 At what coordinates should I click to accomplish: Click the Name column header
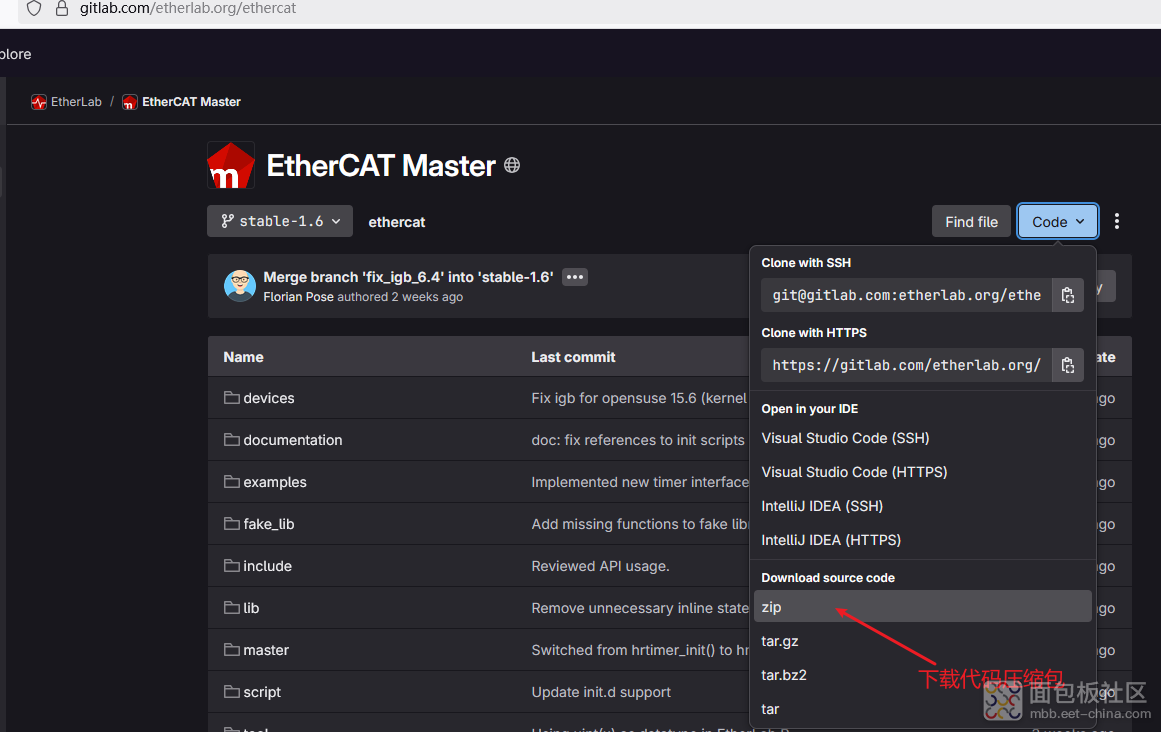click(x=243, y=357)
